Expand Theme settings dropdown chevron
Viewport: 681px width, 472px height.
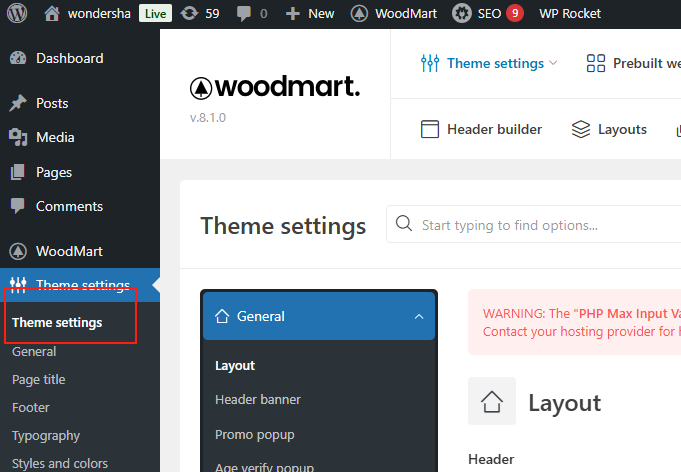[x=553, y=63]
